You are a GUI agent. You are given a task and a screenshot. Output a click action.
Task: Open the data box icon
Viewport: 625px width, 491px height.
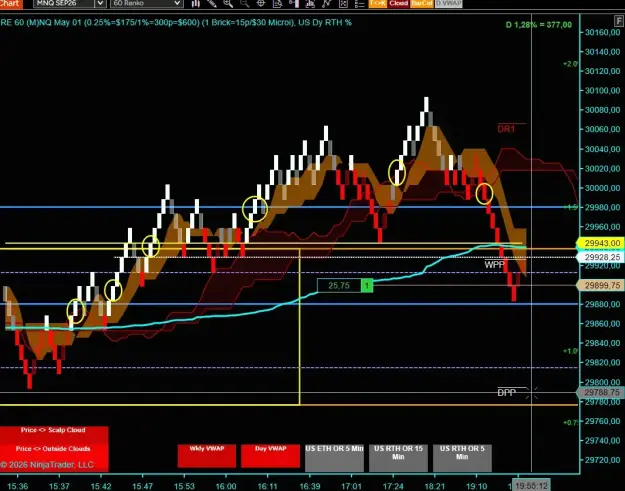[x=277, y=4]
